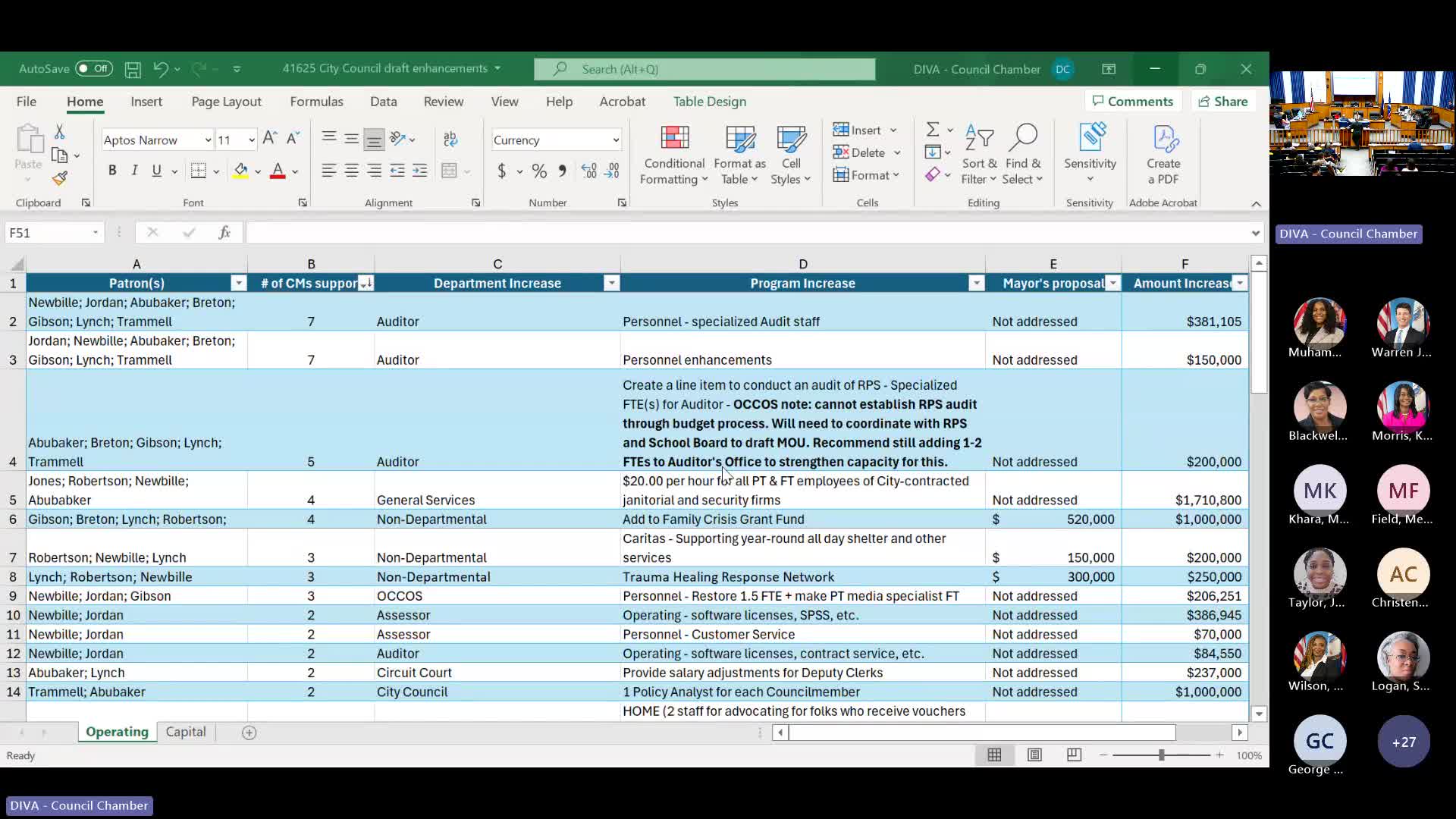Click +27 more participants button
The image size is (1456, 819).
[x=1404, y=742]
